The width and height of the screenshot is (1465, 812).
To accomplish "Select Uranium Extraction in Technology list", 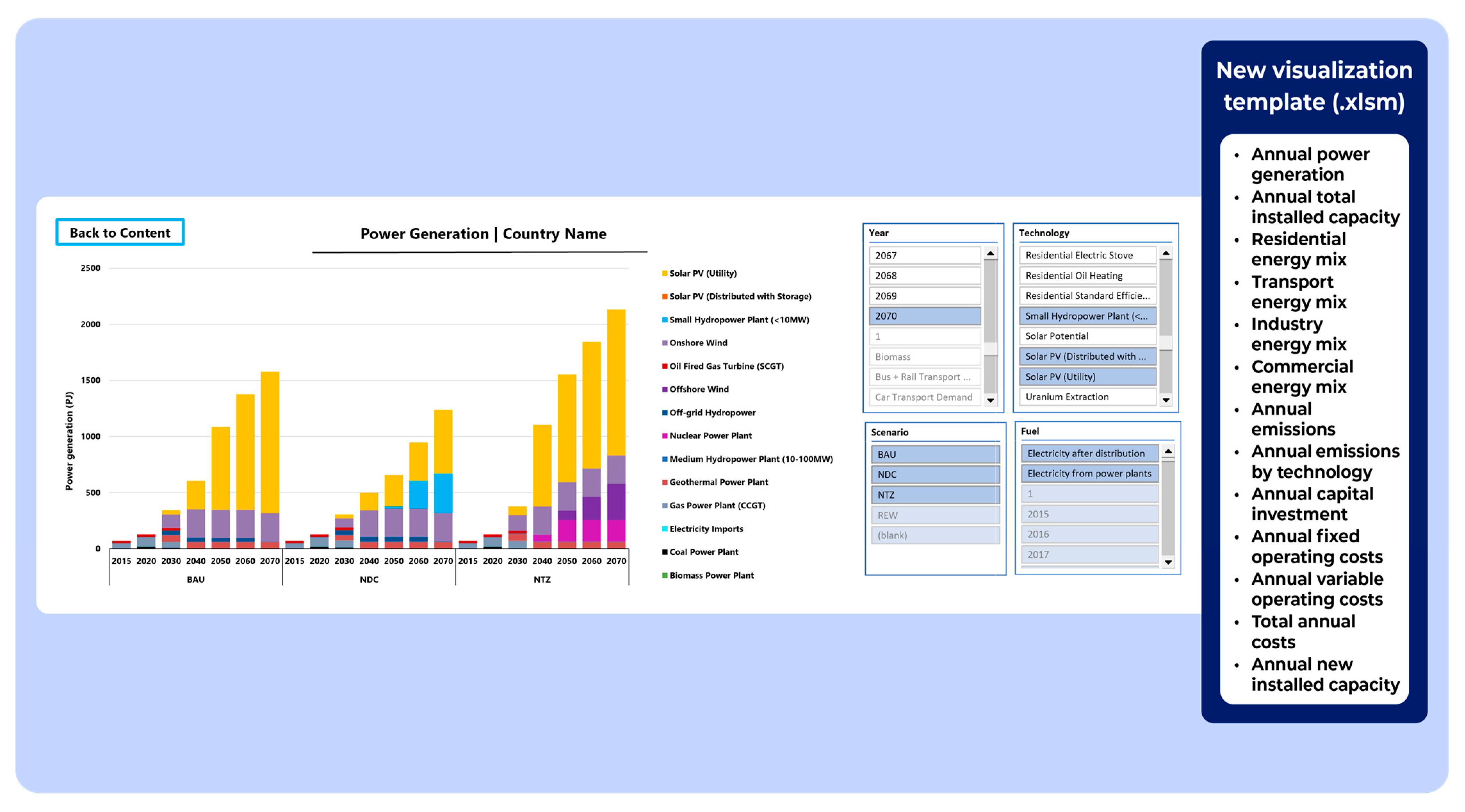I will 1087,397.
